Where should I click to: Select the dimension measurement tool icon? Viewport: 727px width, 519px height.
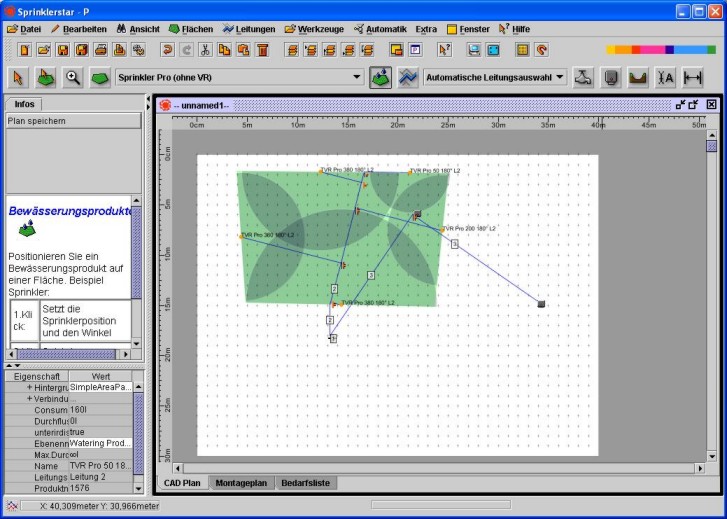(693, 77)
